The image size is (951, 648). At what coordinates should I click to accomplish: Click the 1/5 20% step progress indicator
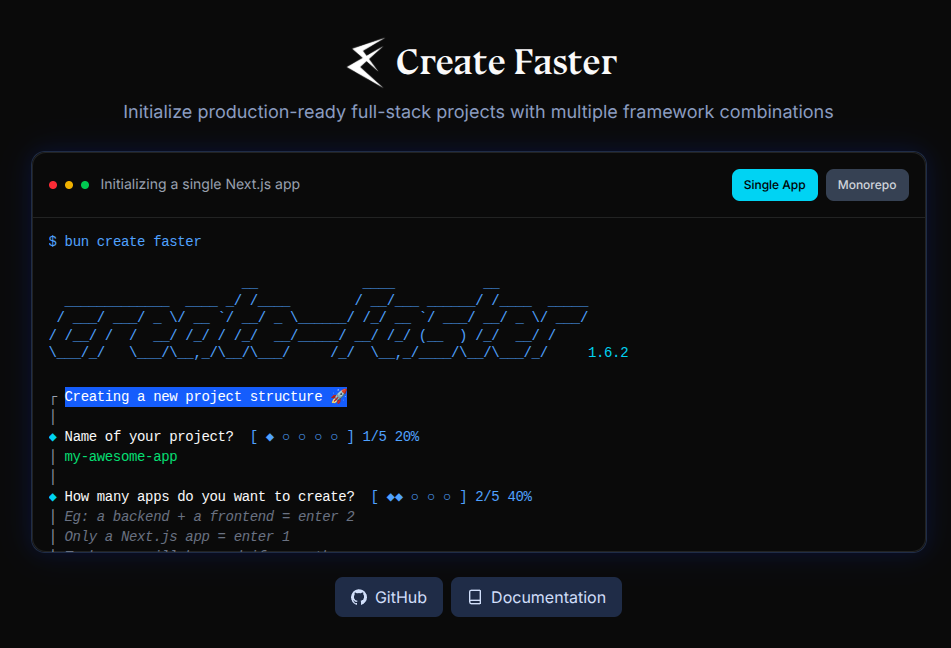(x=336, y=436)
